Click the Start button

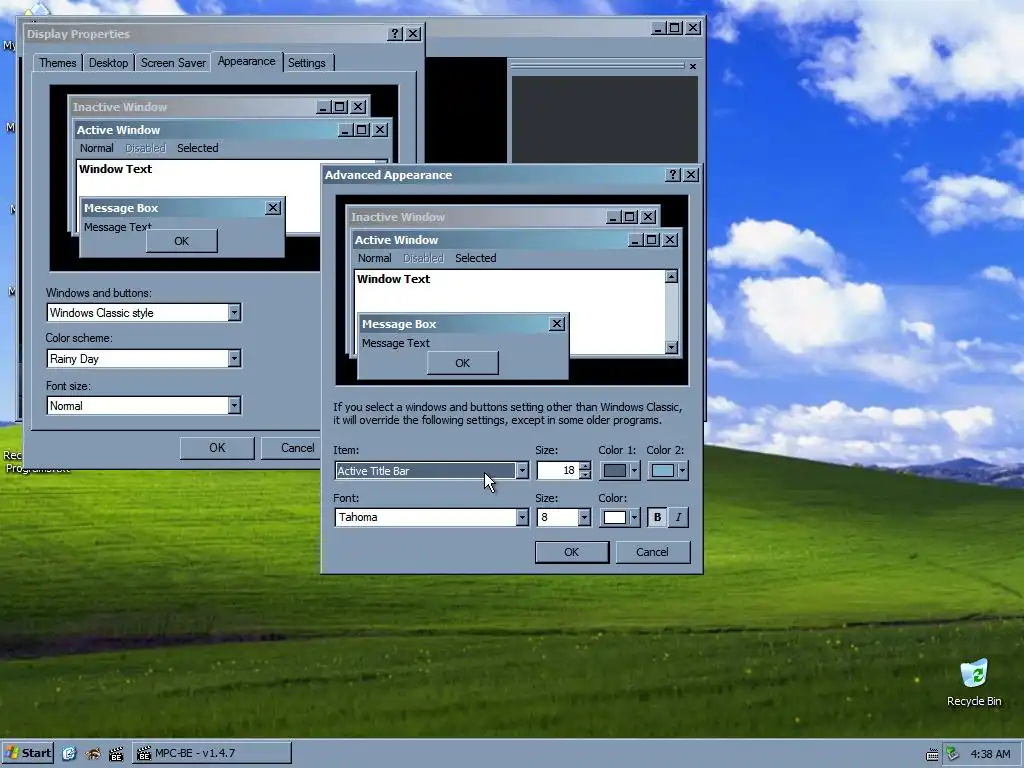pyautogui.click(x=27, y=753)
